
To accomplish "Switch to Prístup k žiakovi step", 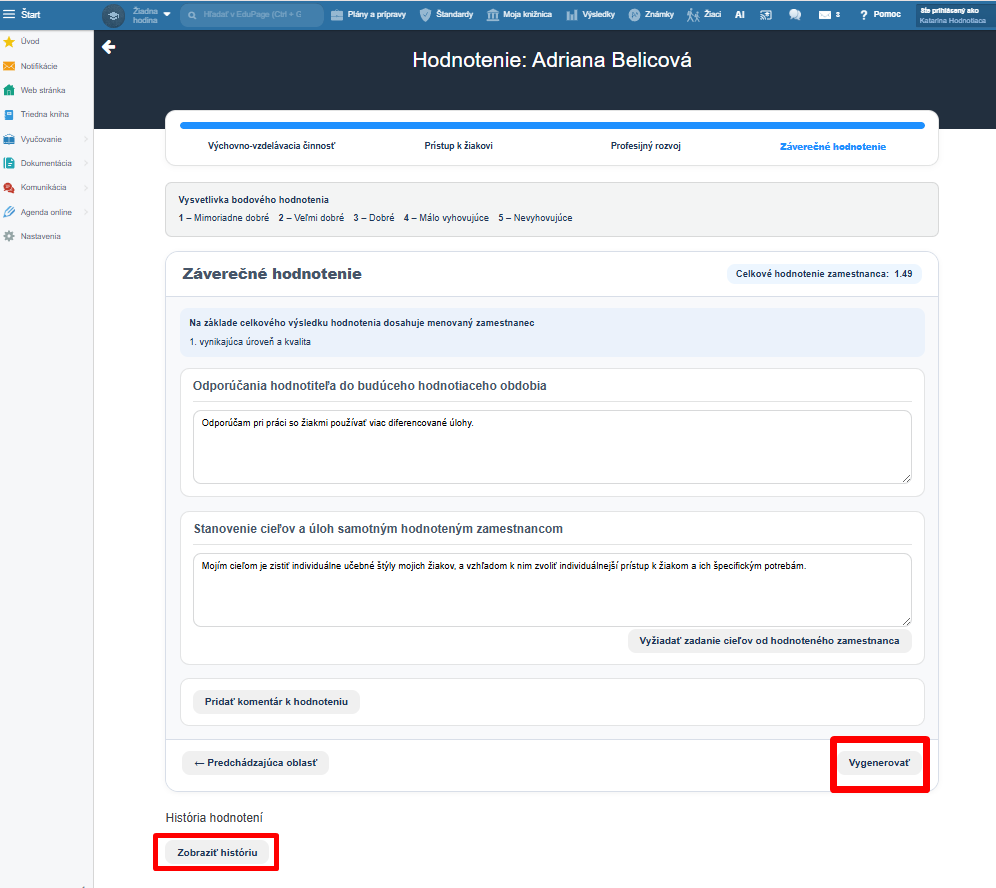I will click(458, 146).
